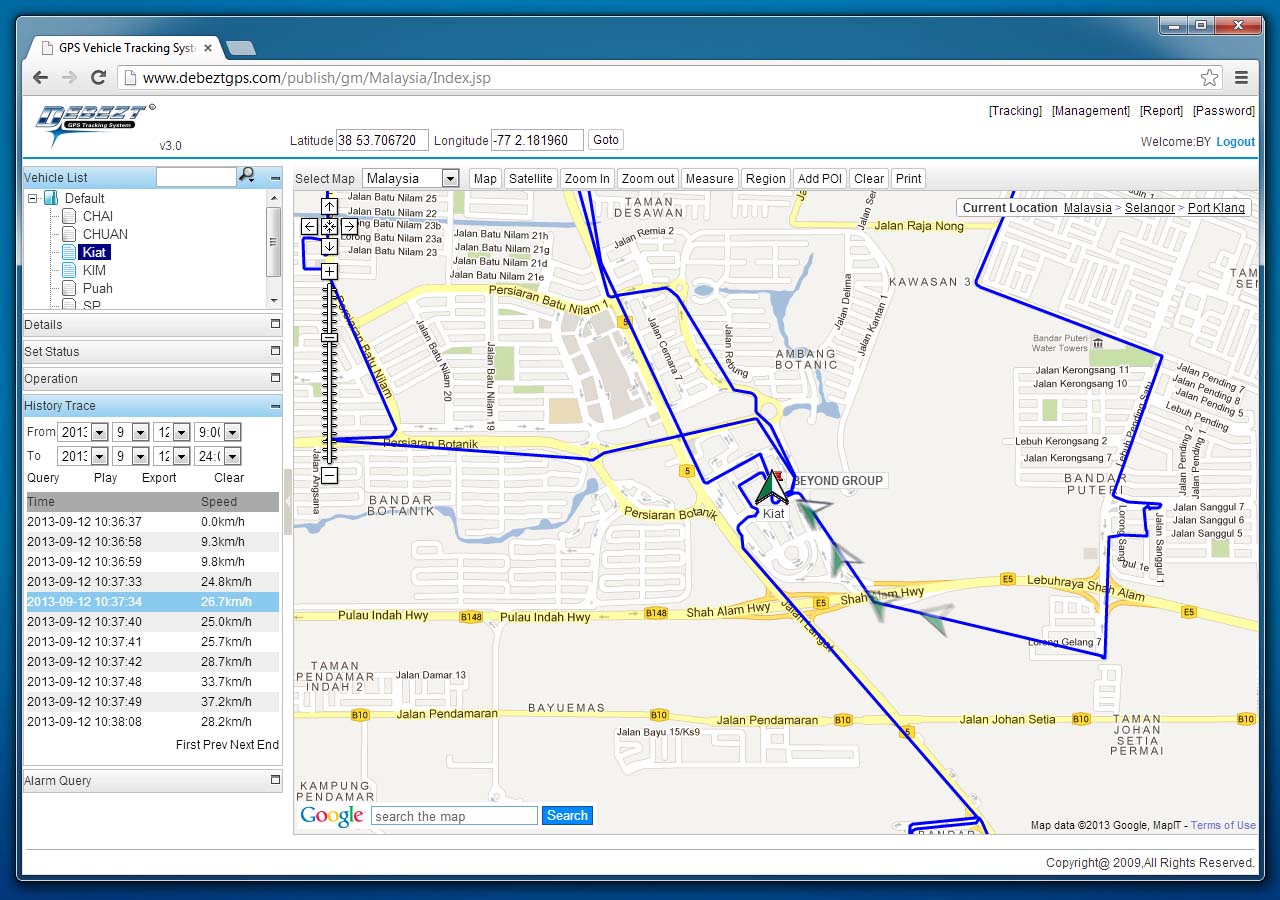1280x900 pixels.
Task: Click the blue map Search button
Action: [x=567, y=816]
